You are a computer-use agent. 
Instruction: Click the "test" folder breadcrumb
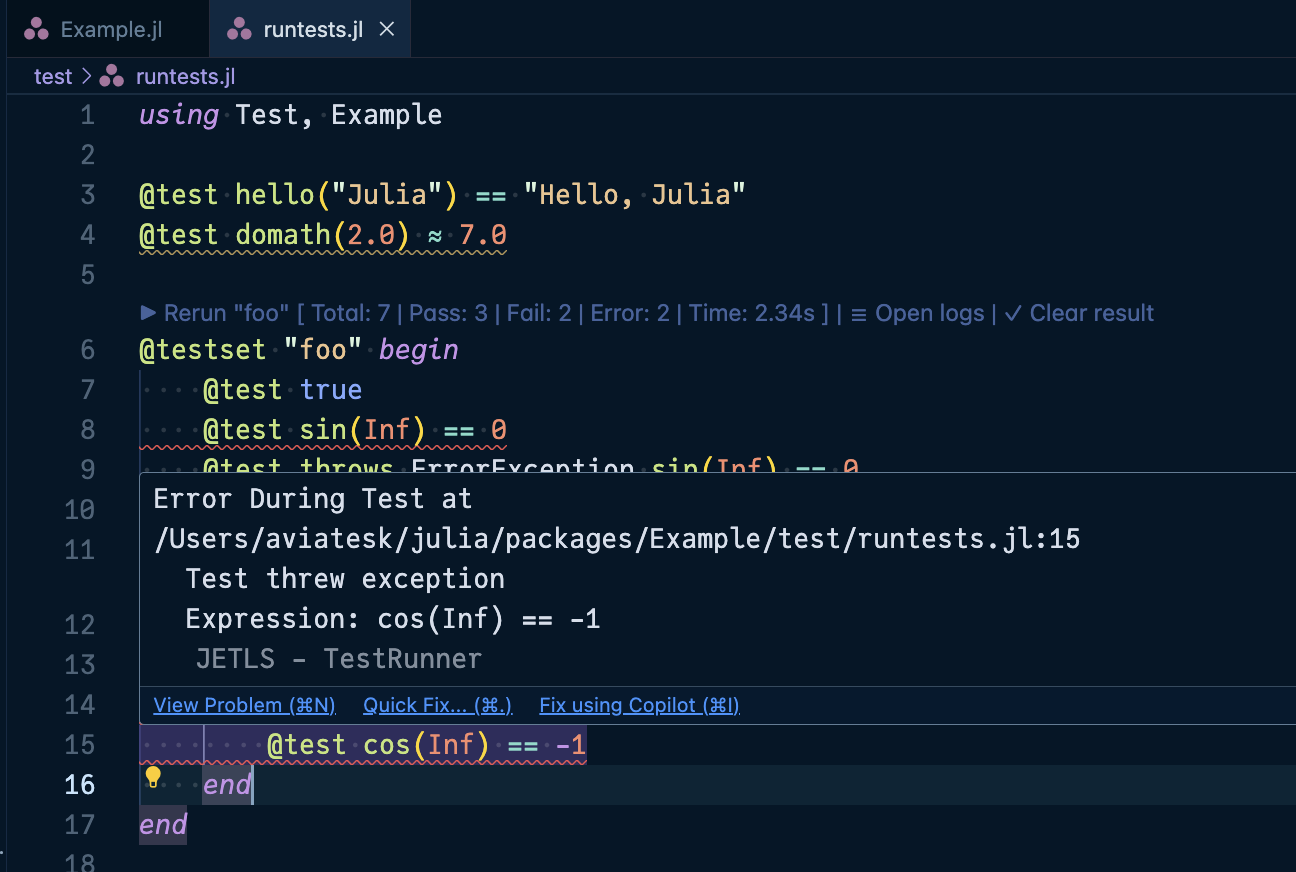[53, 76]
